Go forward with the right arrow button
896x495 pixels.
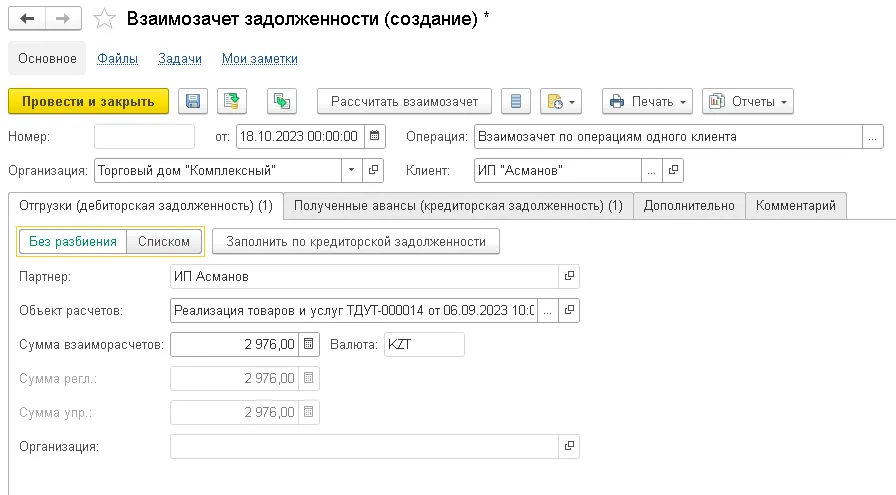[x=63, y=19]
